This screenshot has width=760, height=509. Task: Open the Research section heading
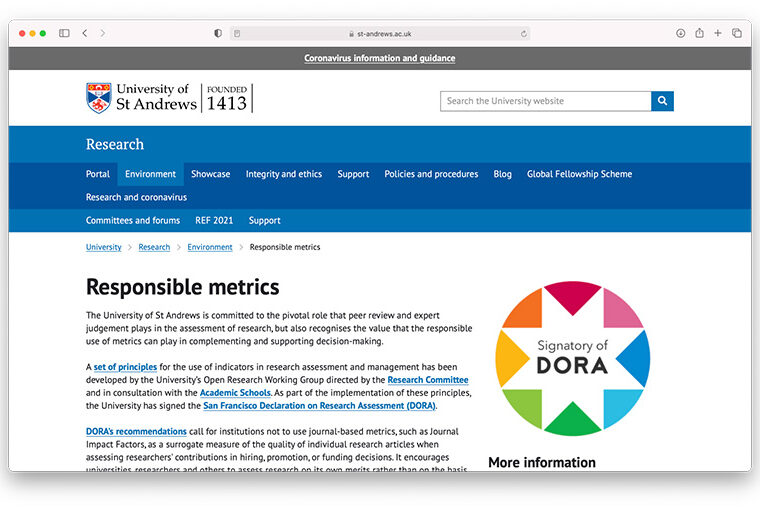click(x=115, y=144)
